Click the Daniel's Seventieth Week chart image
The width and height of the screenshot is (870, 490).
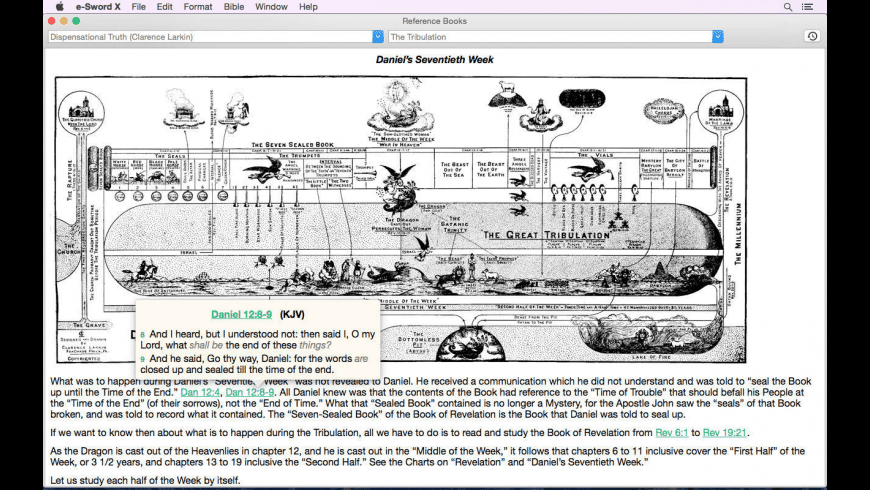(401, 220)
